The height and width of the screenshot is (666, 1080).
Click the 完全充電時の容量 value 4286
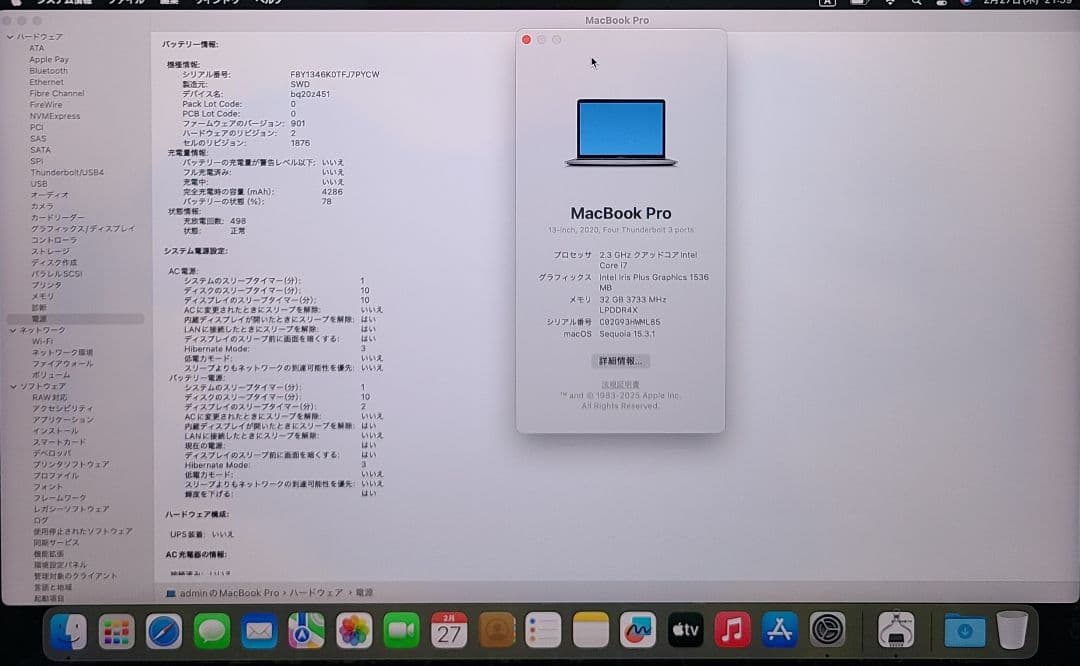(x=332, y=192)
